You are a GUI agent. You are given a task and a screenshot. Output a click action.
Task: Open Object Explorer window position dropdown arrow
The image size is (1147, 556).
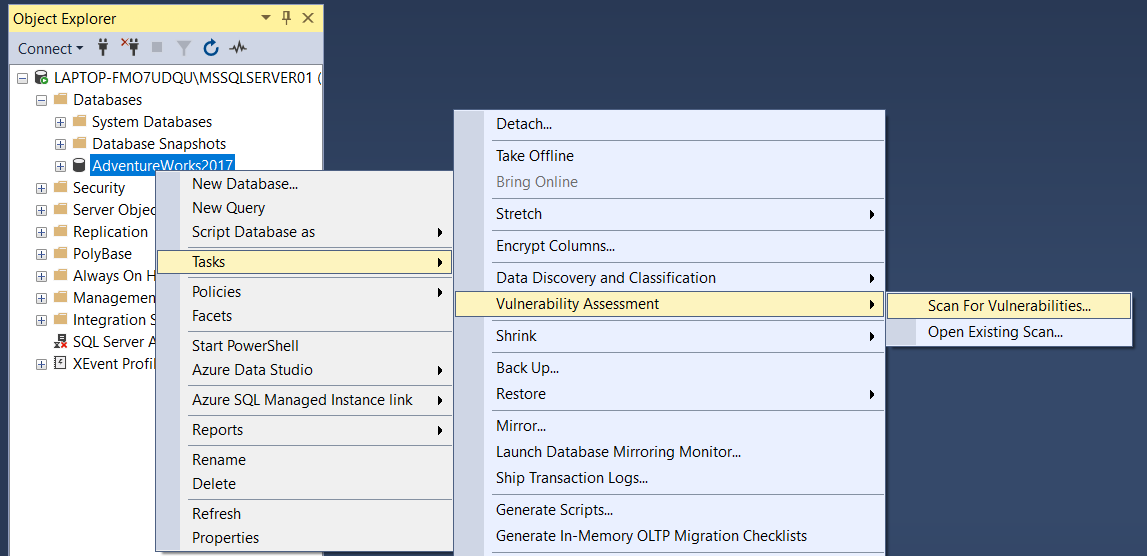266,18
